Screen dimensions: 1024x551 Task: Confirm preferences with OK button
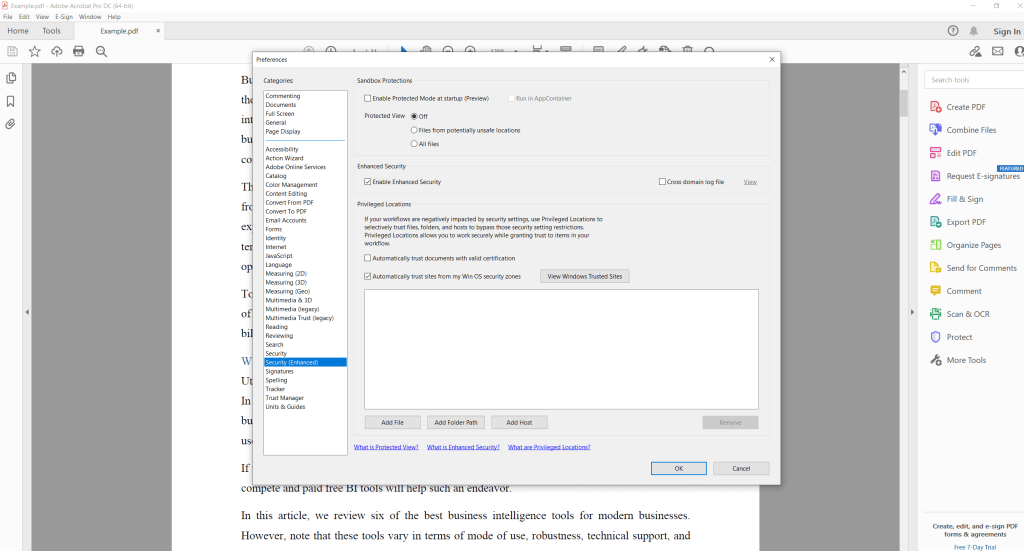point(679,469)
